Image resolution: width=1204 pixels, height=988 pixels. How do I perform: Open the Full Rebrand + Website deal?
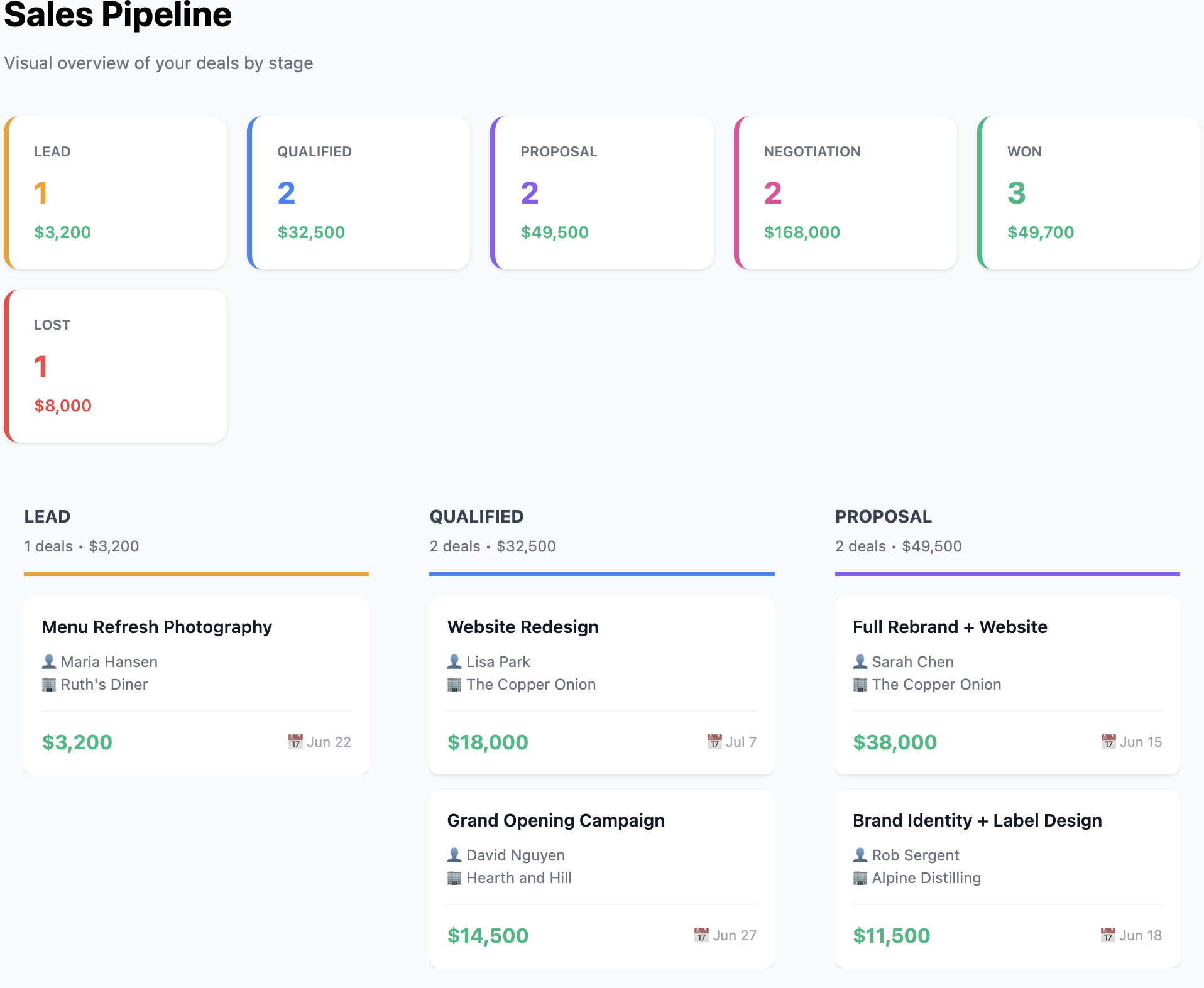coord(1007,685)
